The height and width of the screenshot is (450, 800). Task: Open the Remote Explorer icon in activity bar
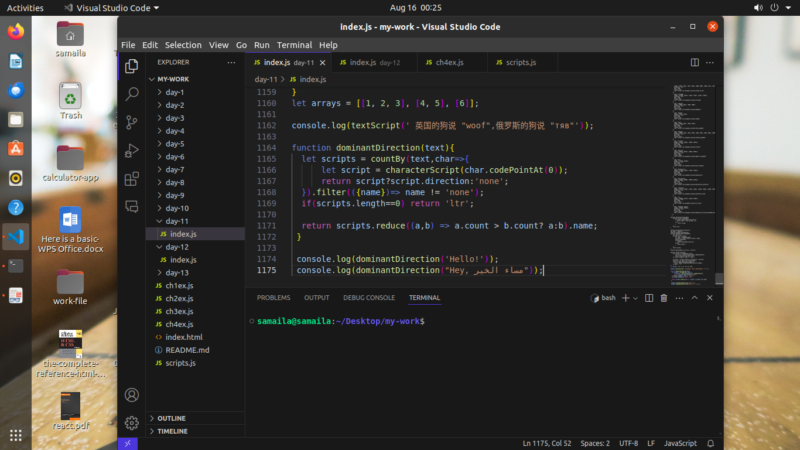(132, 207)
